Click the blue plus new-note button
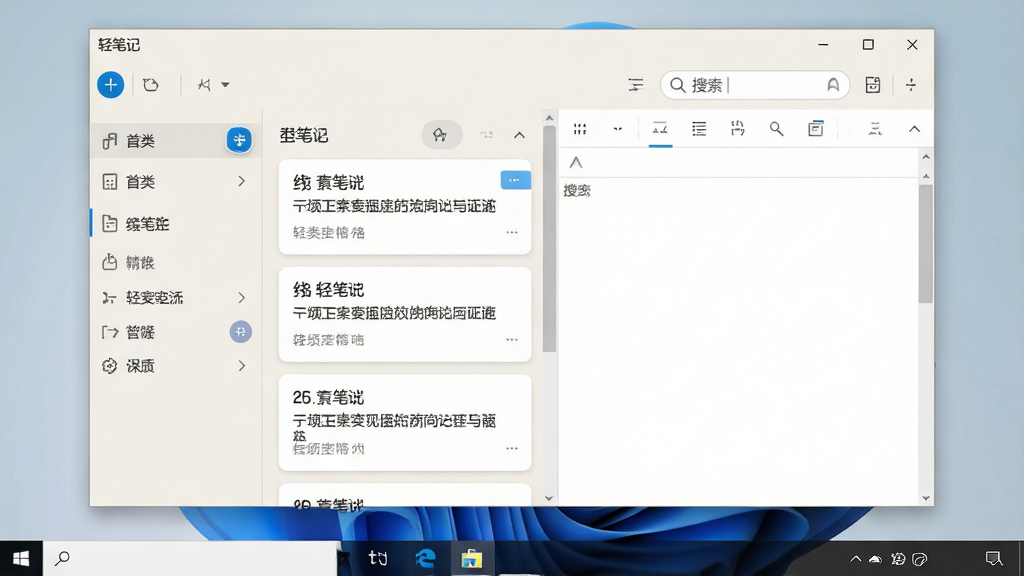This screenshot has height=576, width=1024. [110, 85]
